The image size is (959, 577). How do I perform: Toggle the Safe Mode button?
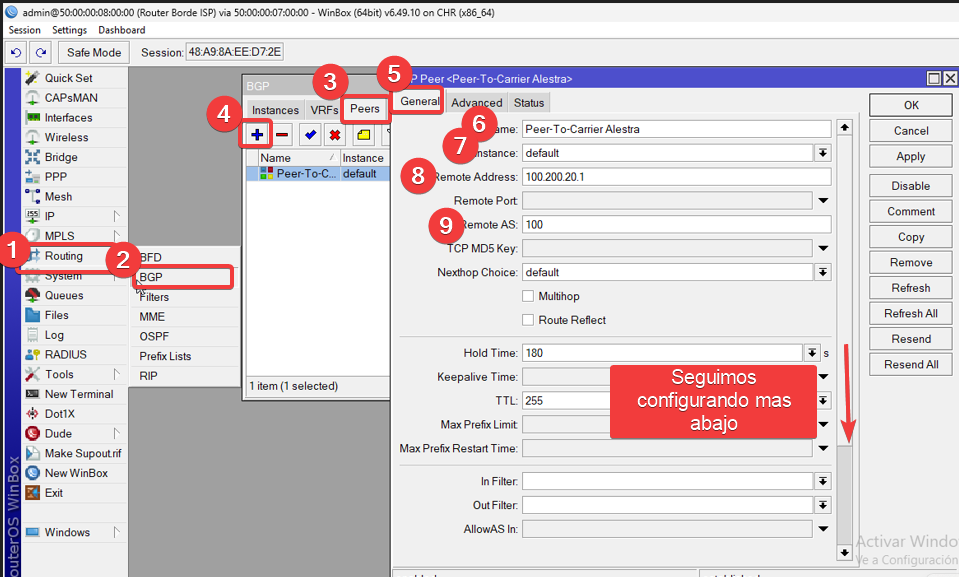[93, 52]
